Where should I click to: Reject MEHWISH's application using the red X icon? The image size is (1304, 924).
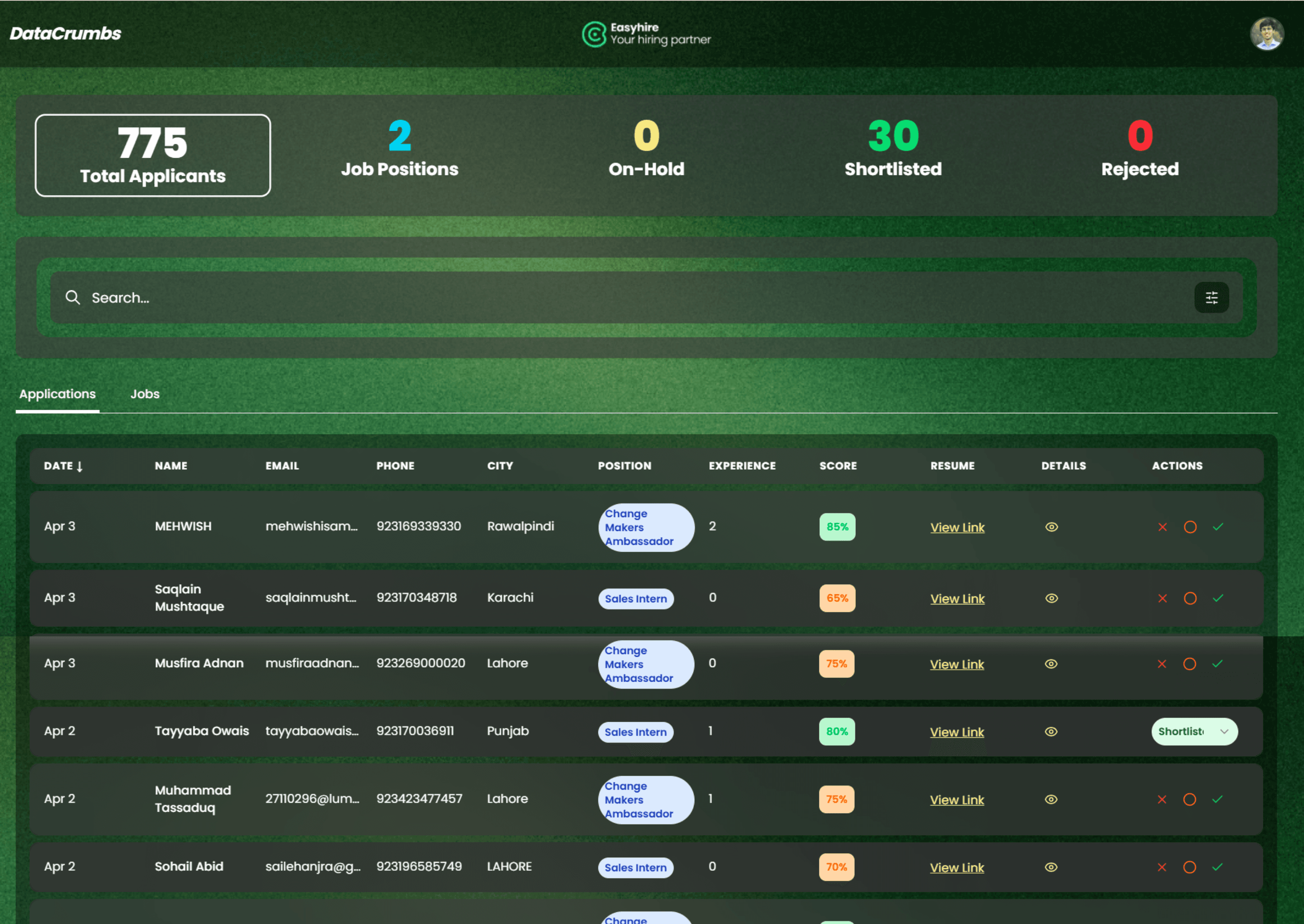click(x=1162, y=527)
